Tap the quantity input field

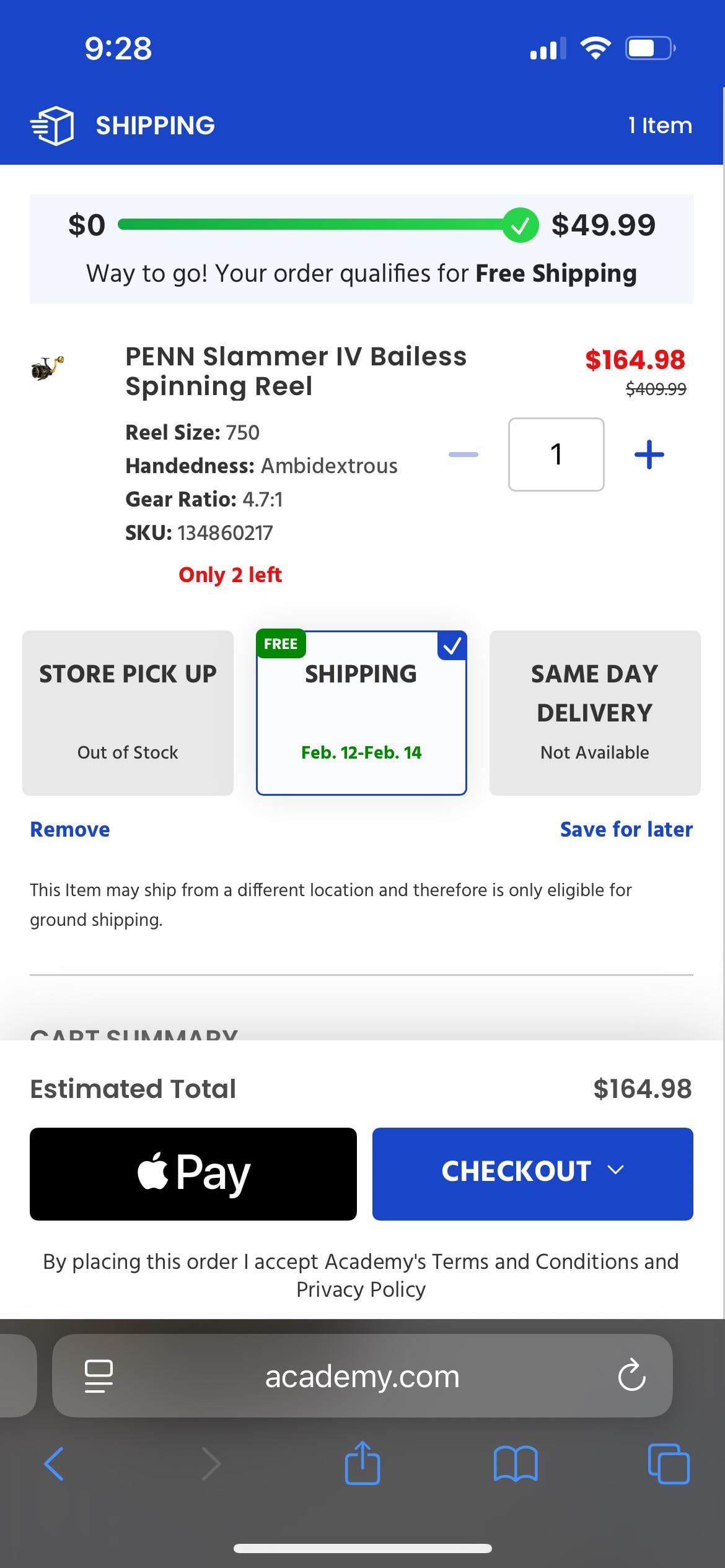[556, 455]
